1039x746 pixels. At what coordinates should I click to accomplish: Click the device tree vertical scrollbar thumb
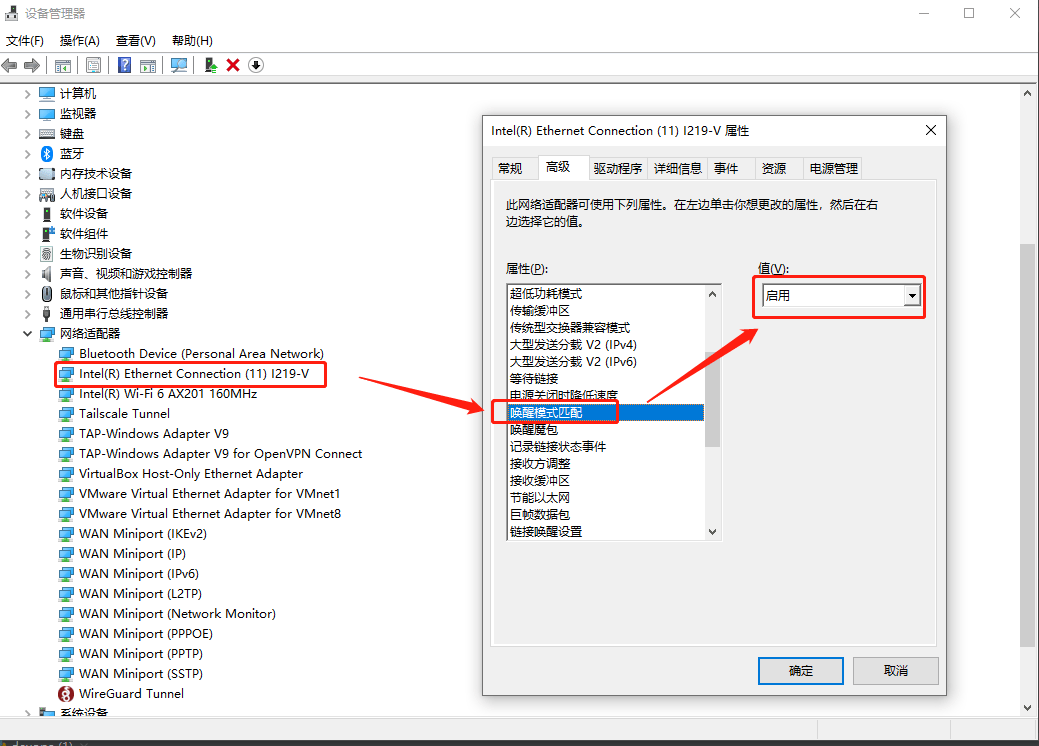1027,445
